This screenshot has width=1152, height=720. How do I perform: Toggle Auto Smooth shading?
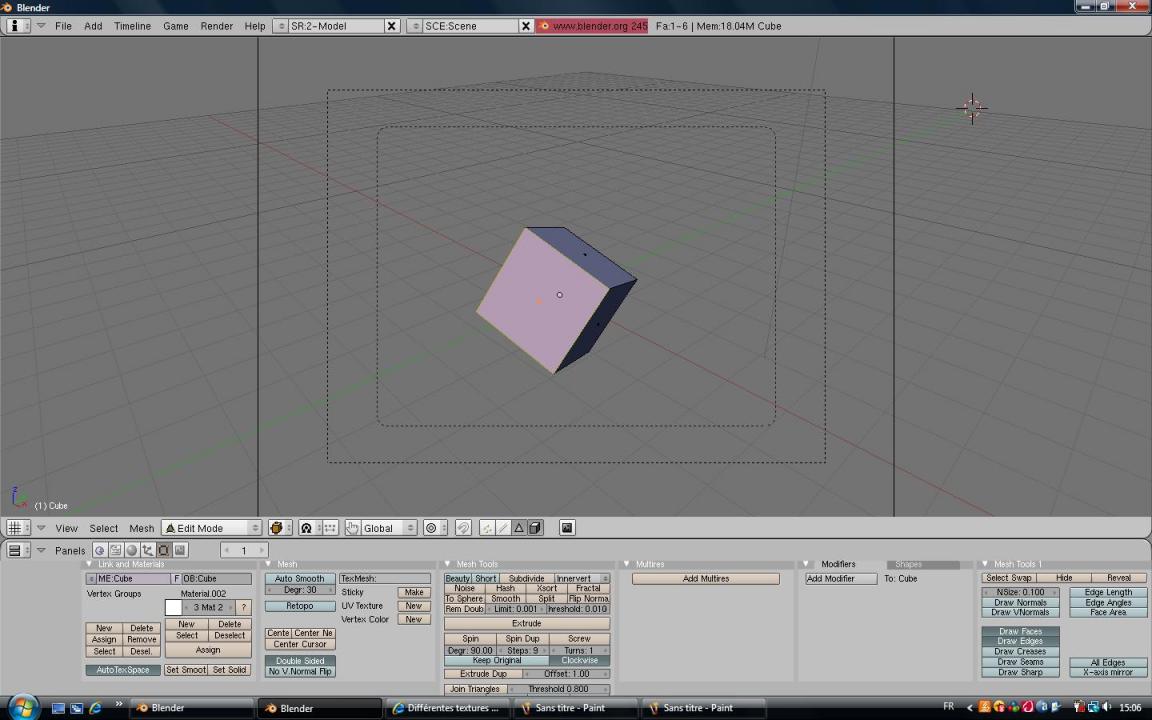299,578
